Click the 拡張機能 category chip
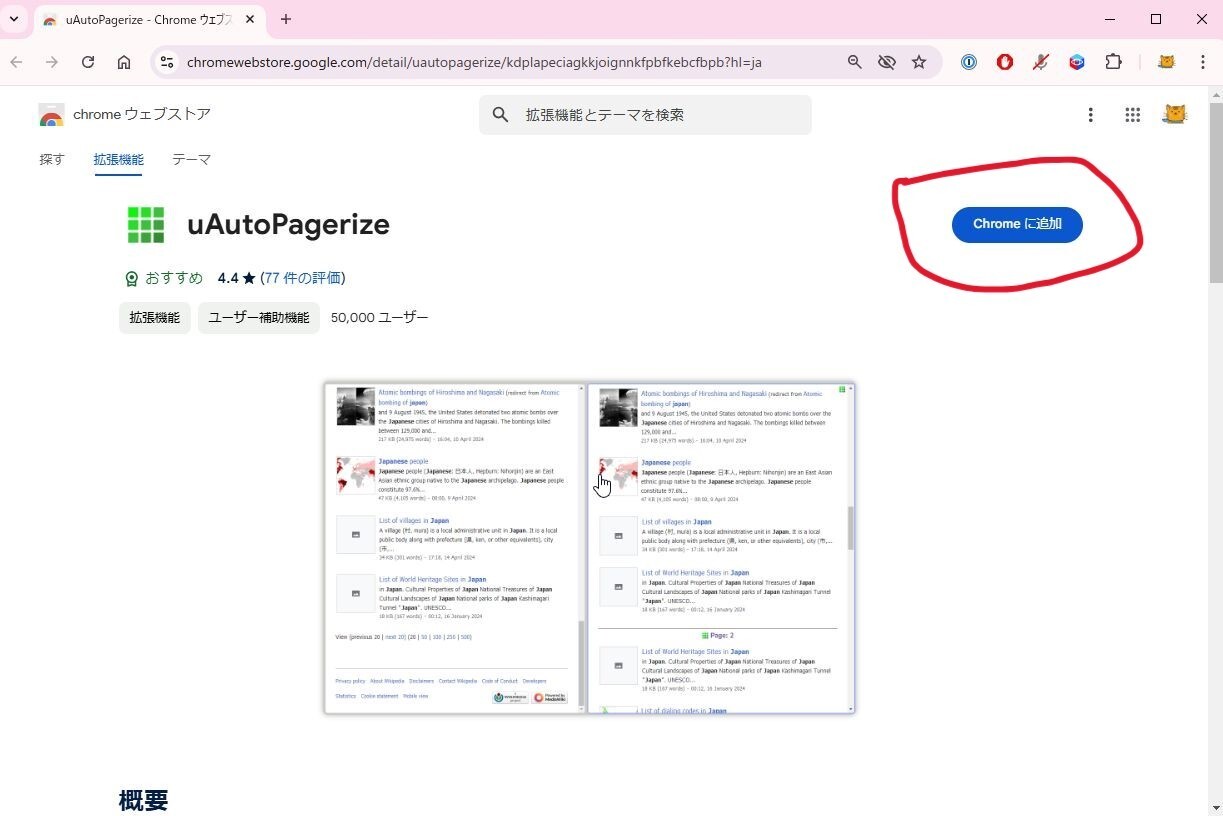The width and height of the screenshot is (1223, 816). coord(155,318)
